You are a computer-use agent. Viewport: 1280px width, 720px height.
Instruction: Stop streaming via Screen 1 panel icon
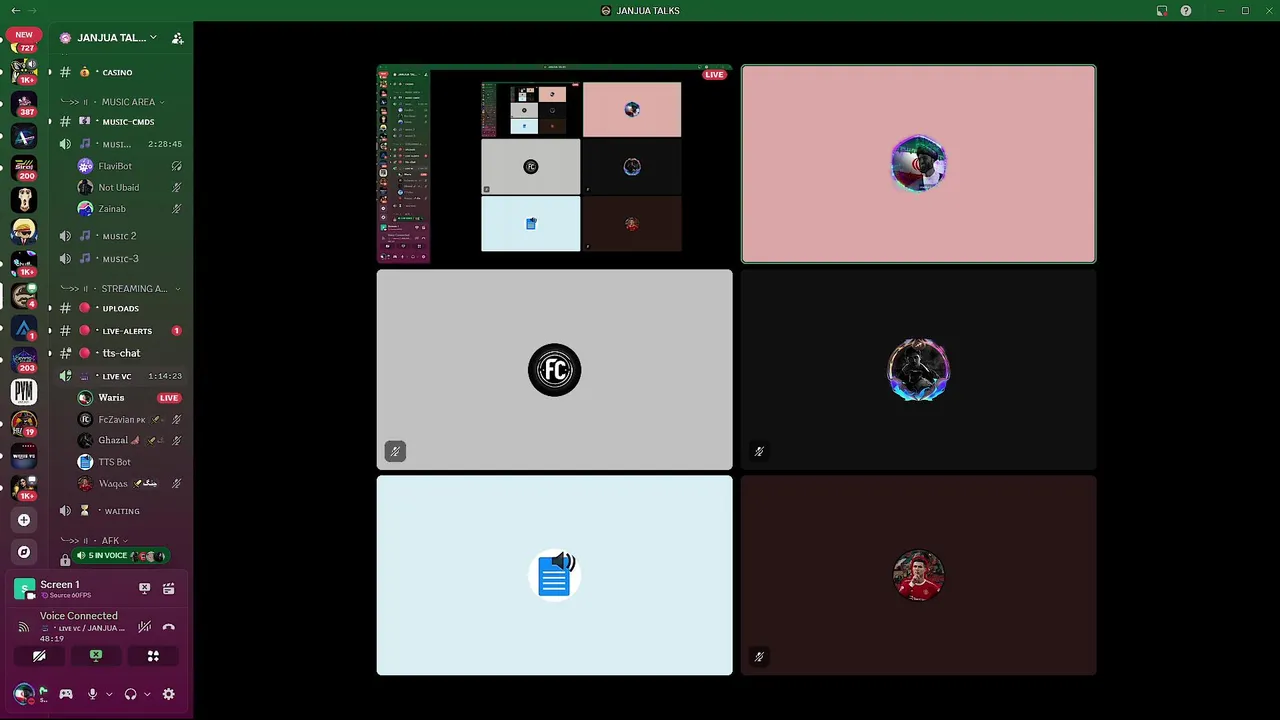[x=144, y=589]
